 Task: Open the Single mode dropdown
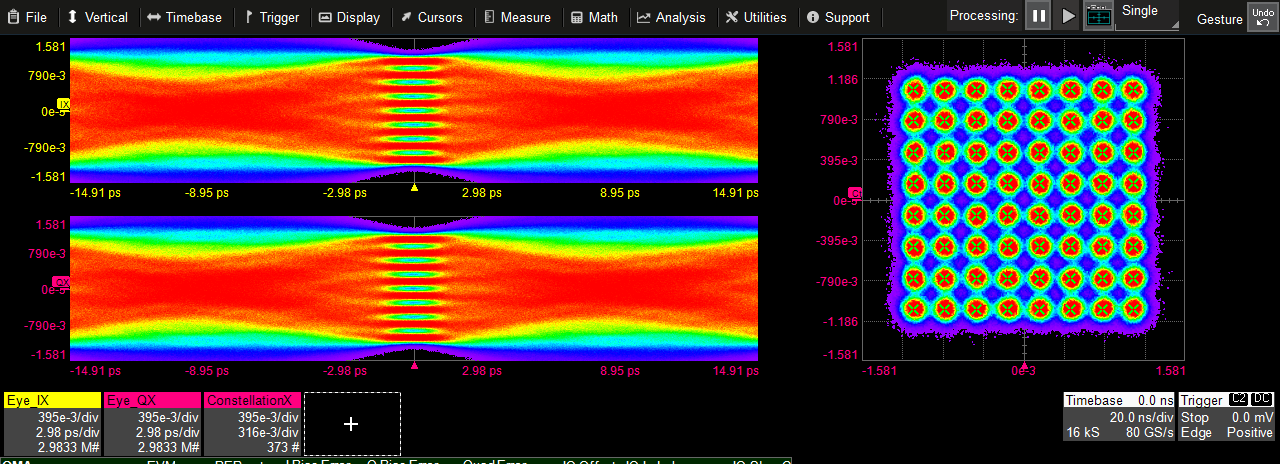tap(1146, 16)
